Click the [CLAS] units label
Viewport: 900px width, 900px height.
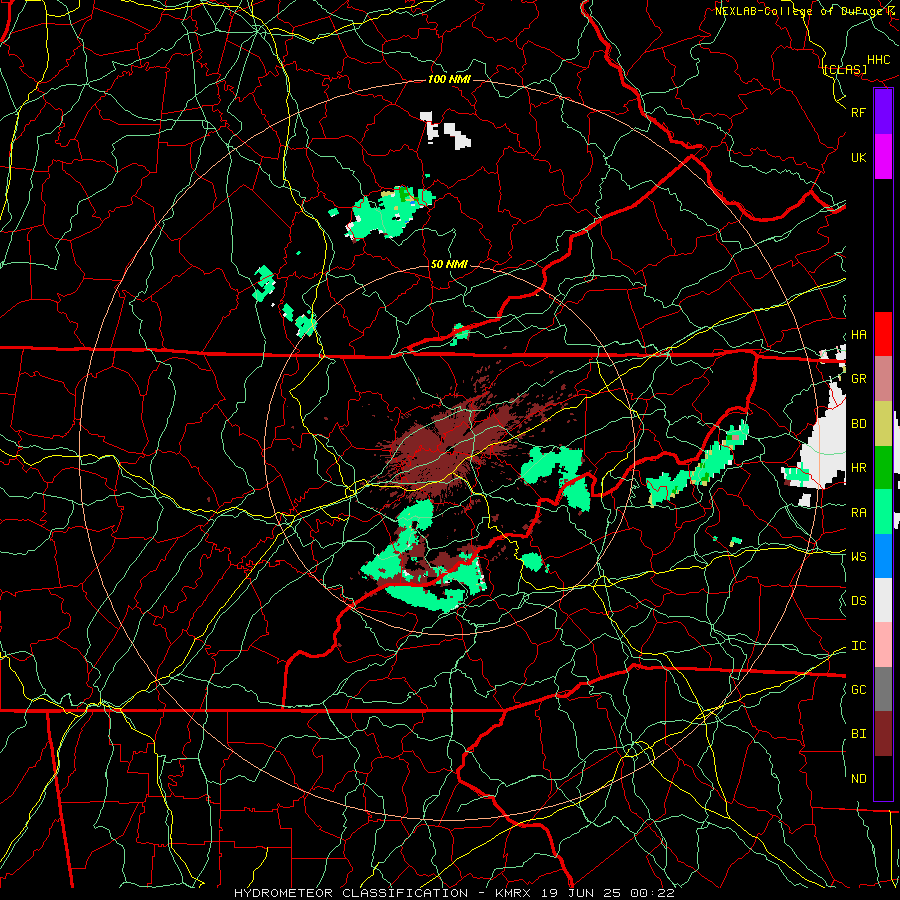click(x=845, y=70)
